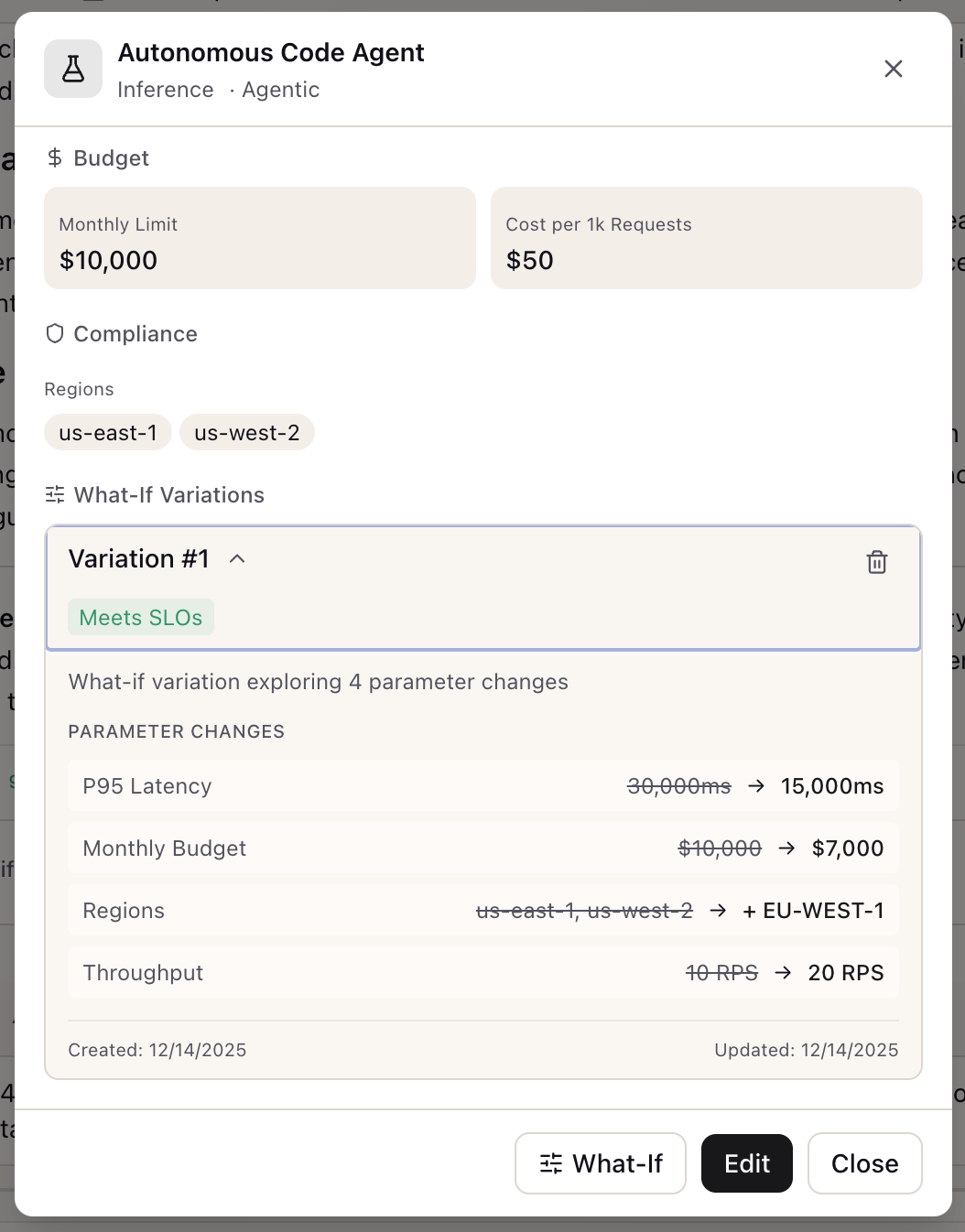Click the Meets SLOs status badge

click(140, 617)
